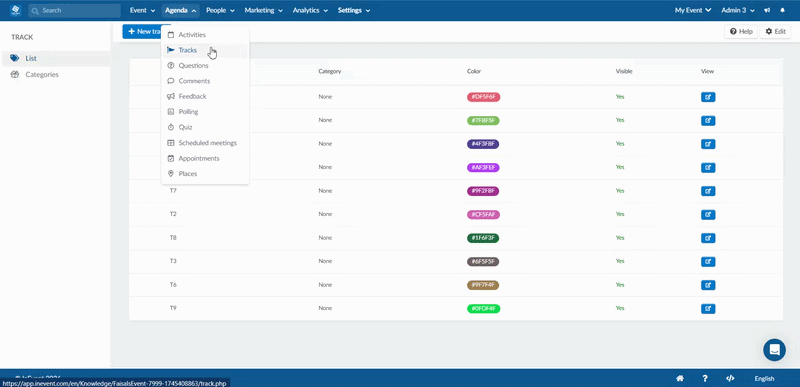Open Categories in Track sidebar
The image size is (800, 387).
[x=55, y=74]
